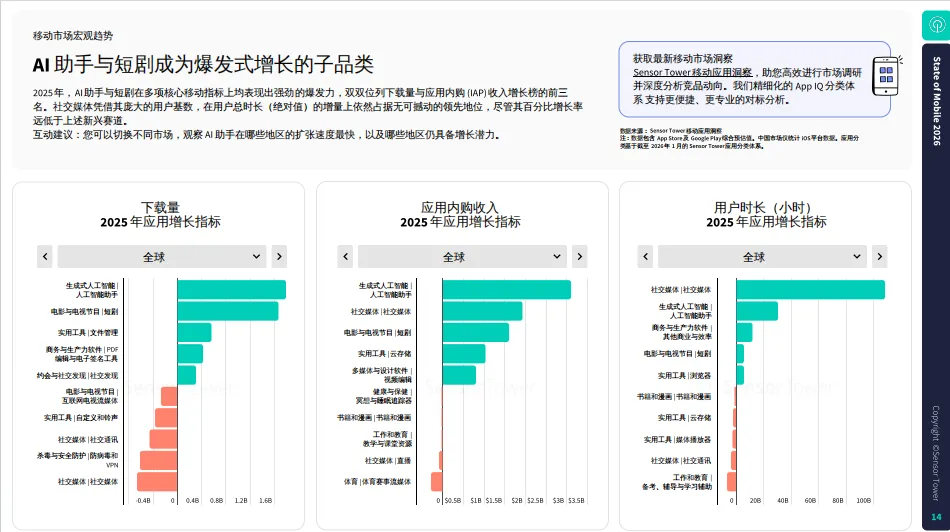
Task: Open the 全球 dropdown in 应用内购收入 chart
Action: click(x=462, y=256)
